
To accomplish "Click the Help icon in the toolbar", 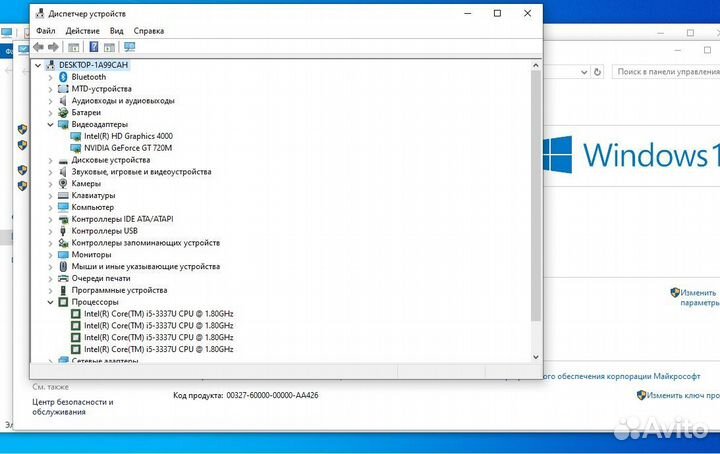I will point(94,47).
